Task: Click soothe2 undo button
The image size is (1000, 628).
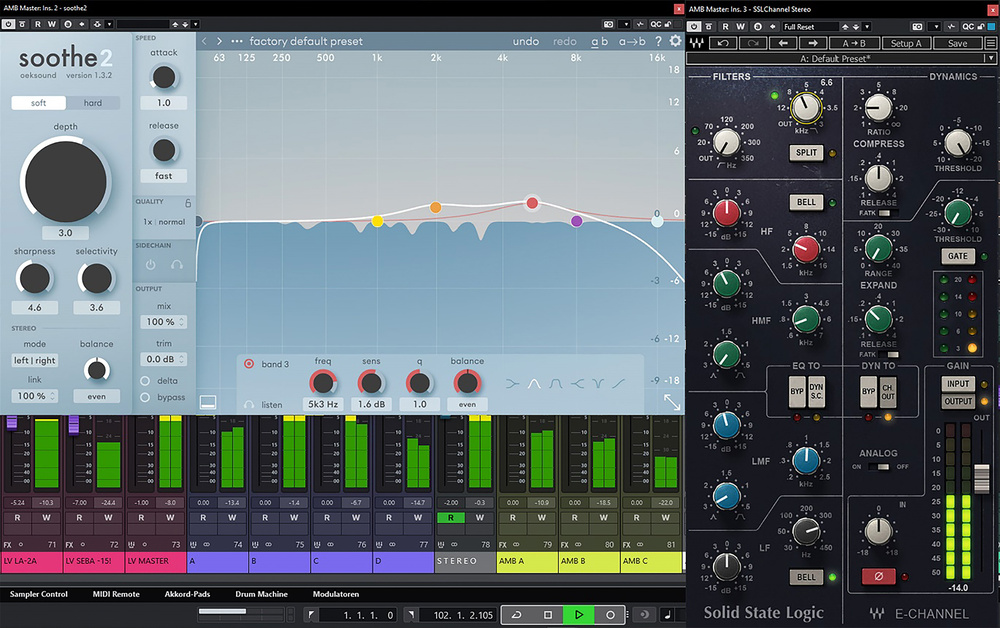Action: [x=526, y=41]
